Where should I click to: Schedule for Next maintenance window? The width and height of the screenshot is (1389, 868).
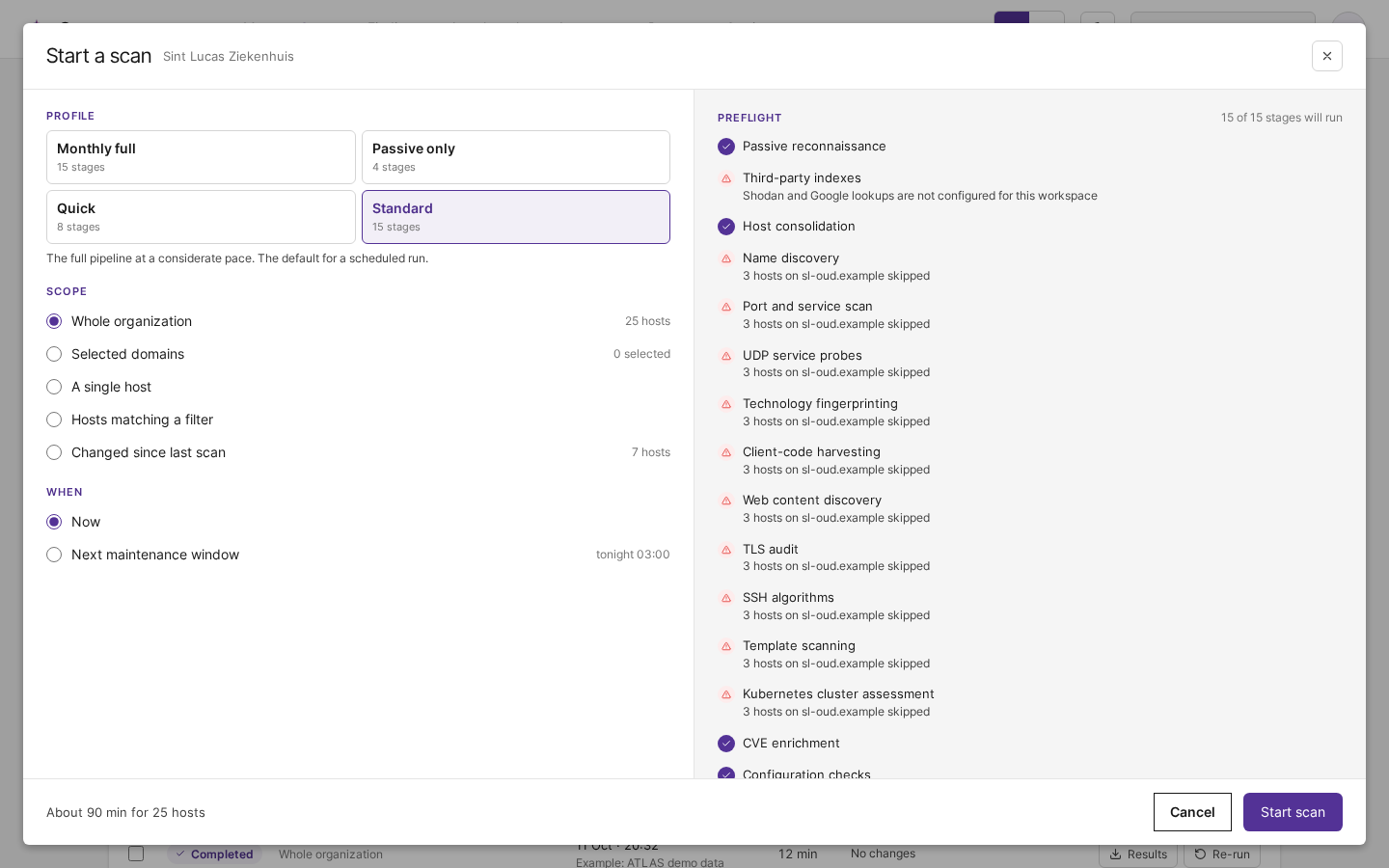358,555
